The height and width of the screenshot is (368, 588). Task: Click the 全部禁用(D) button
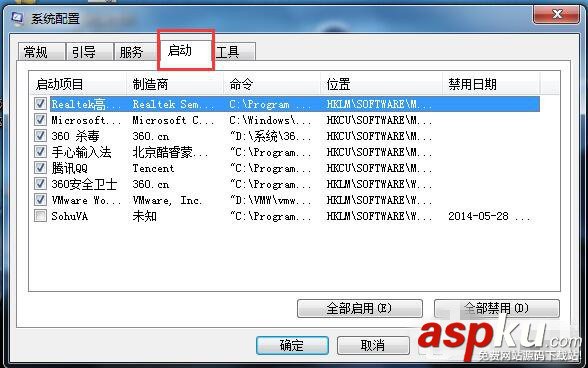click(496, 308)
